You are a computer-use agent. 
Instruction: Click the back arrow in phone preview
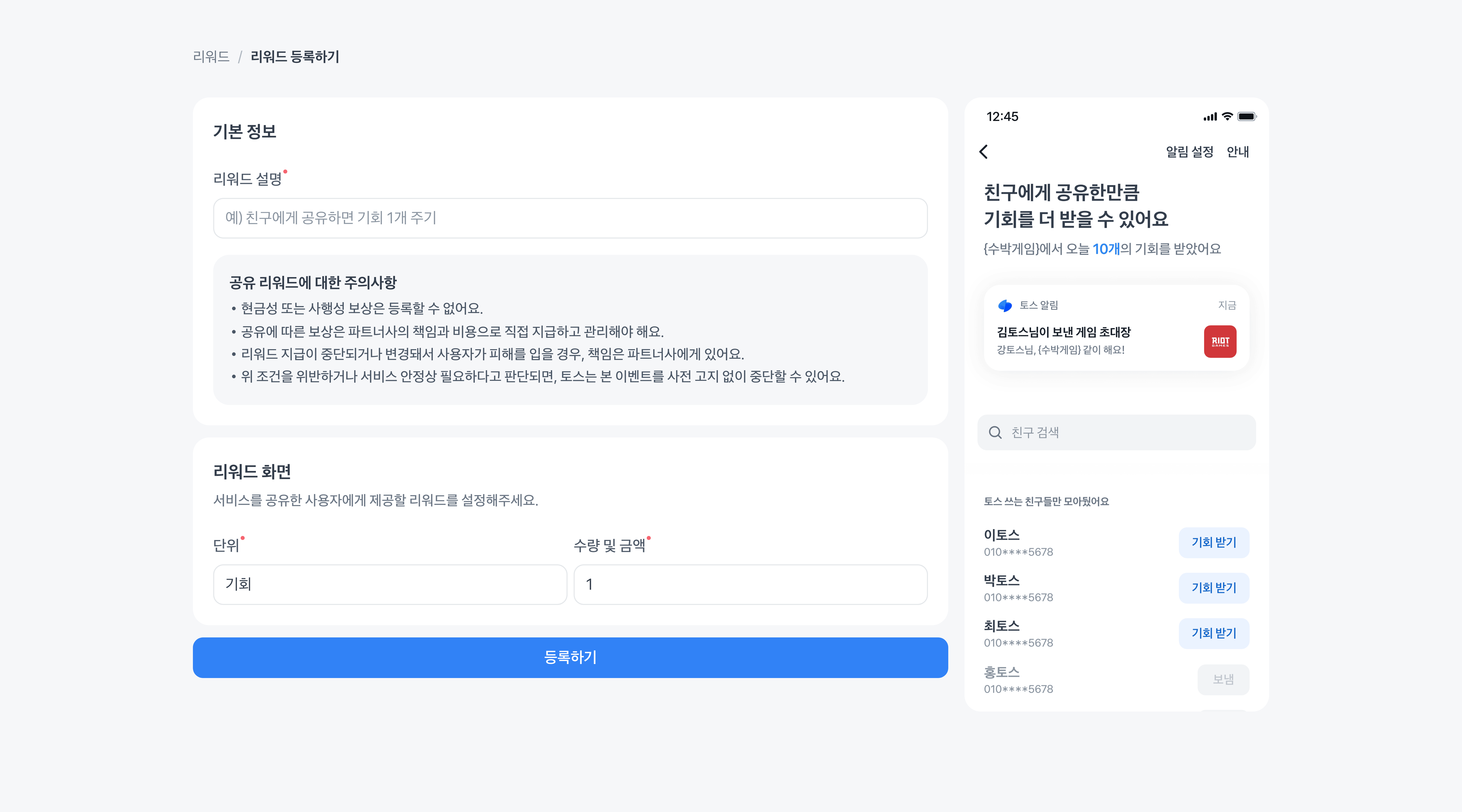[984, 151]
